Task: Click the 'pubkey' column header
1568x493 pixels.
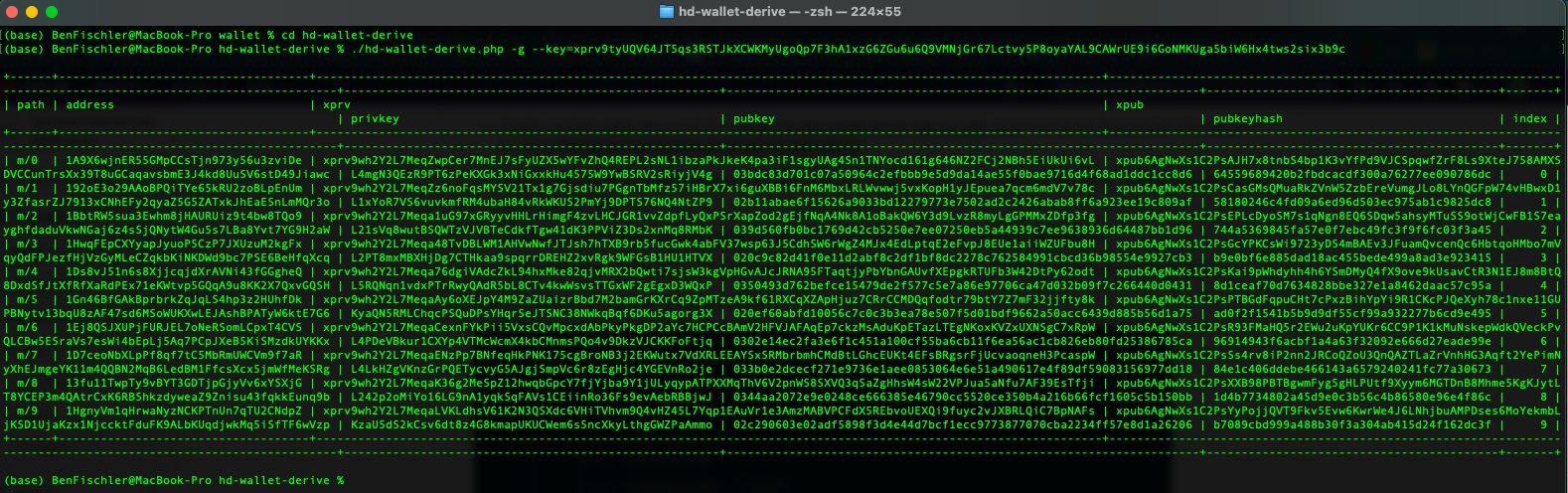Action: (753, 118)
